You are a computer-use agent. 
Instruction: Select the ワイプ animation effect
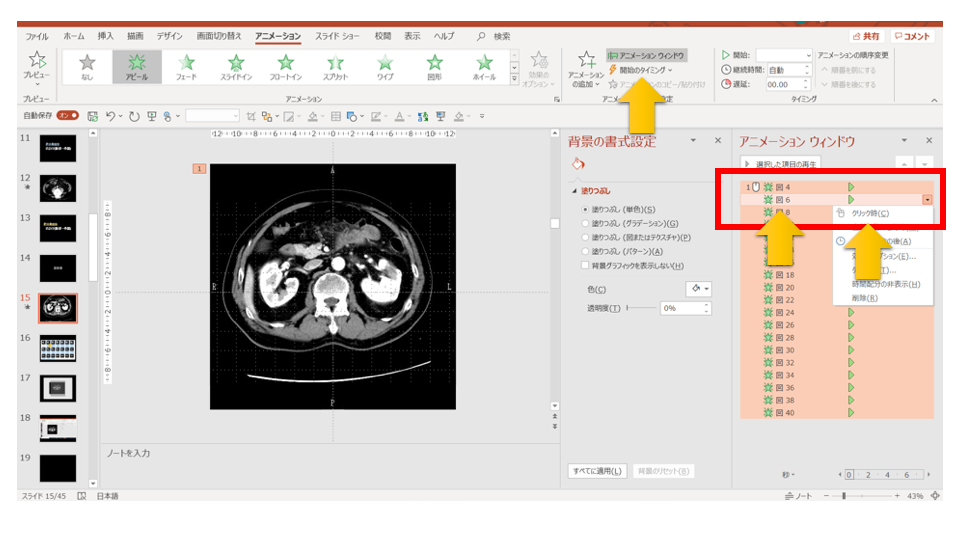coord(384,66)
